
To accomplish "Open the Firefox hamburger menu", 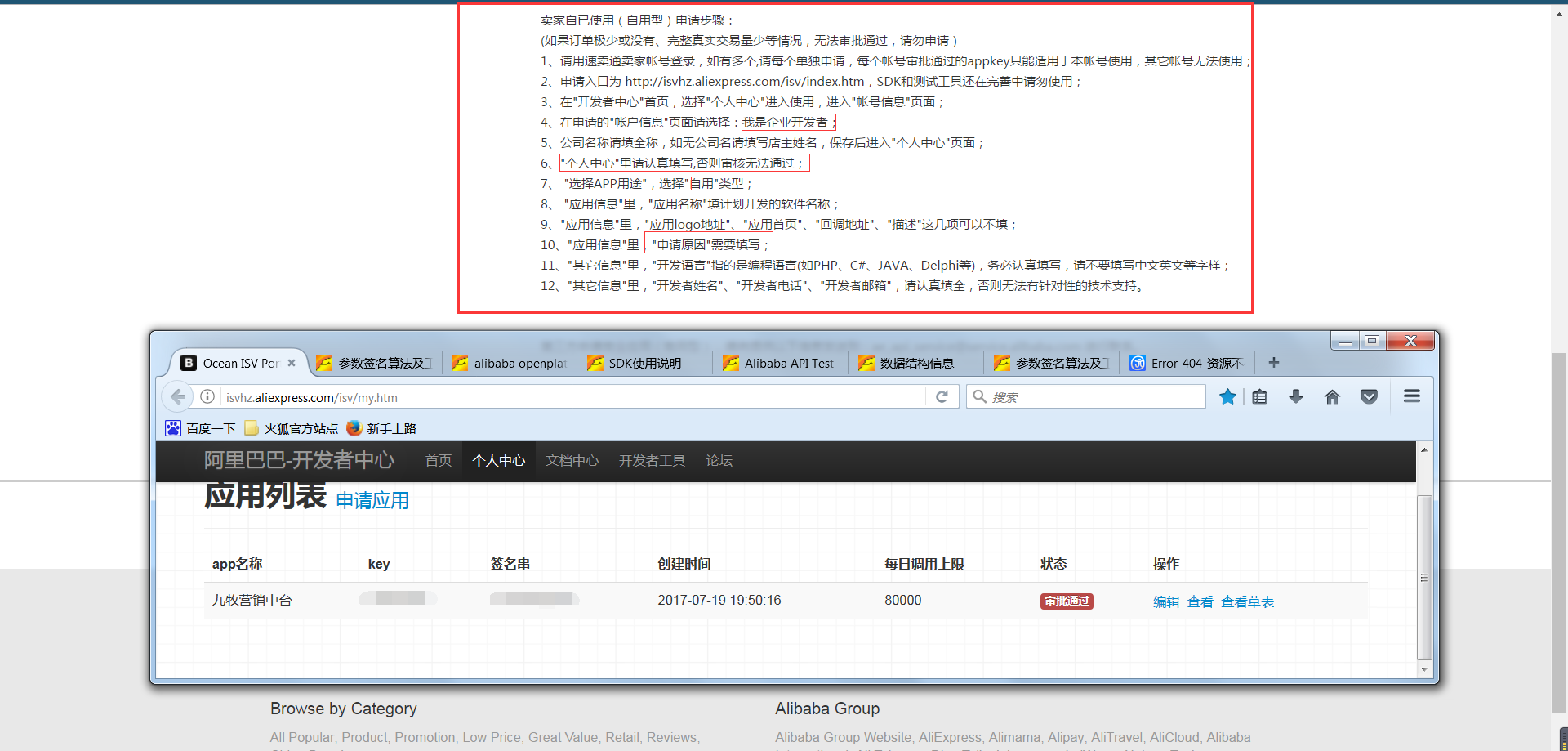I will pyautogui.click(x=1412, y=396).
